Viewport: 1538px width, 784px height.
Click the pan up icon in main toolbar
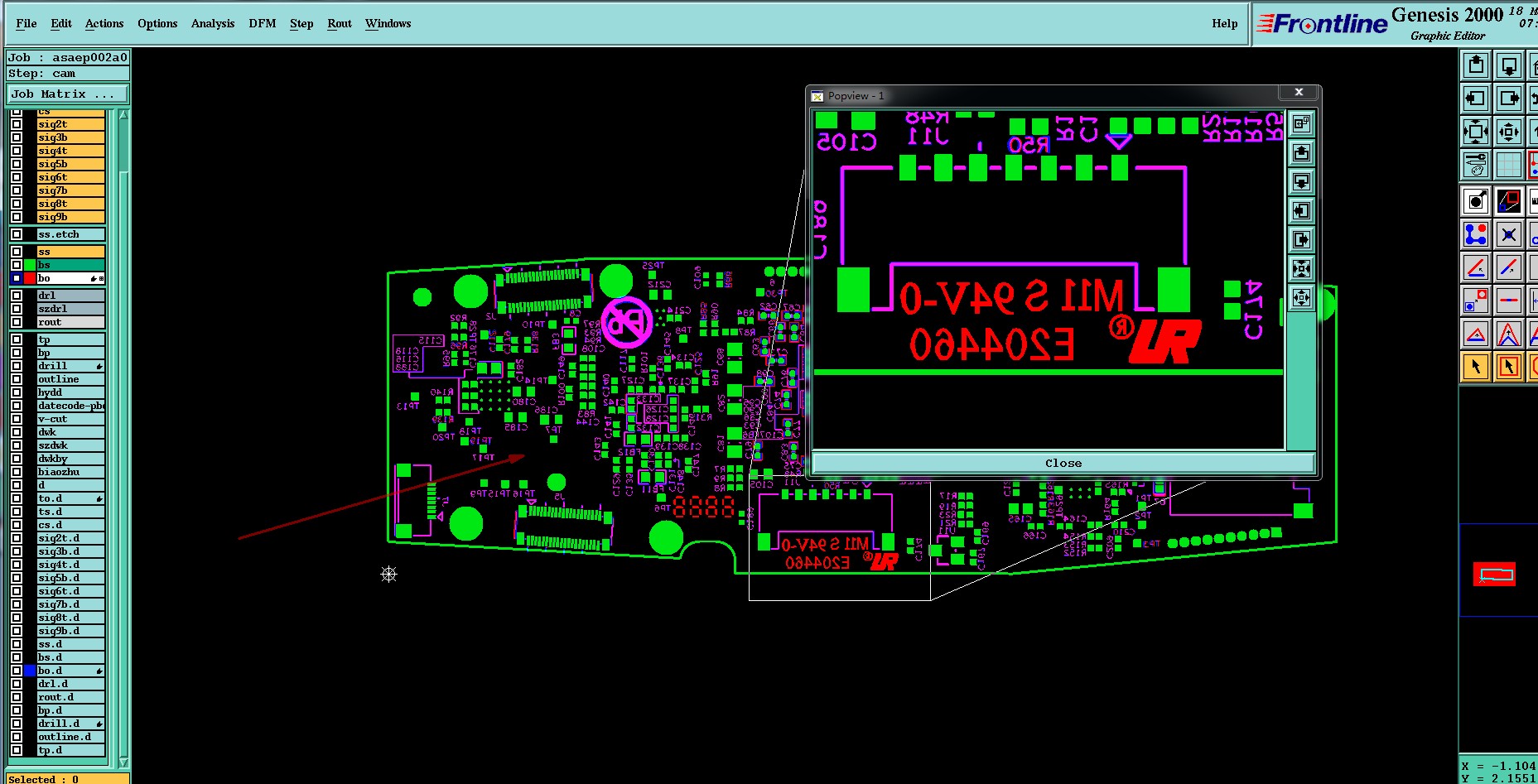1476,65
